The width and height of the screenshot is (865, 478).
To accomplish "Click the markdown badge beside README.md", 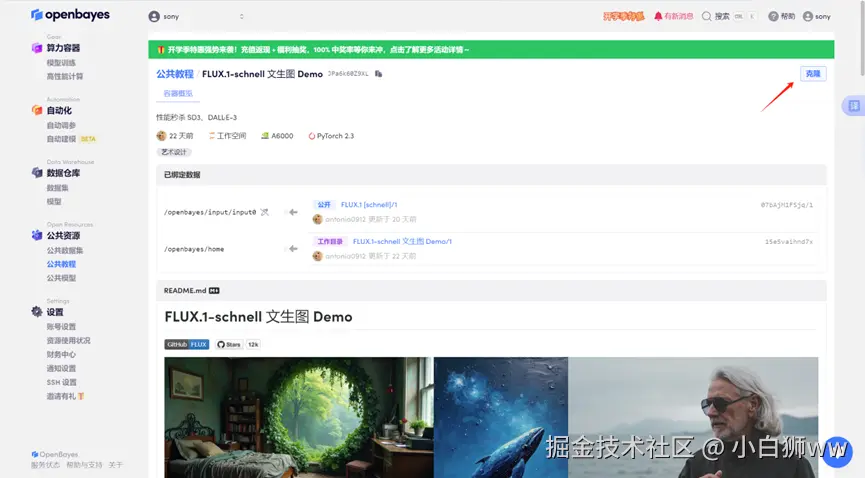I will click(x=214, y=290).
